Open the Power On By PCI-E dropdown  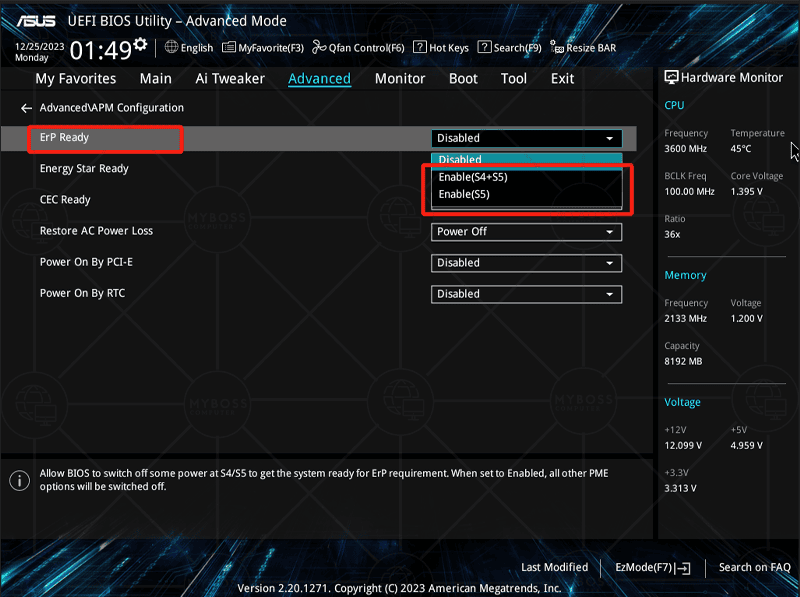[x=526, y=263]
